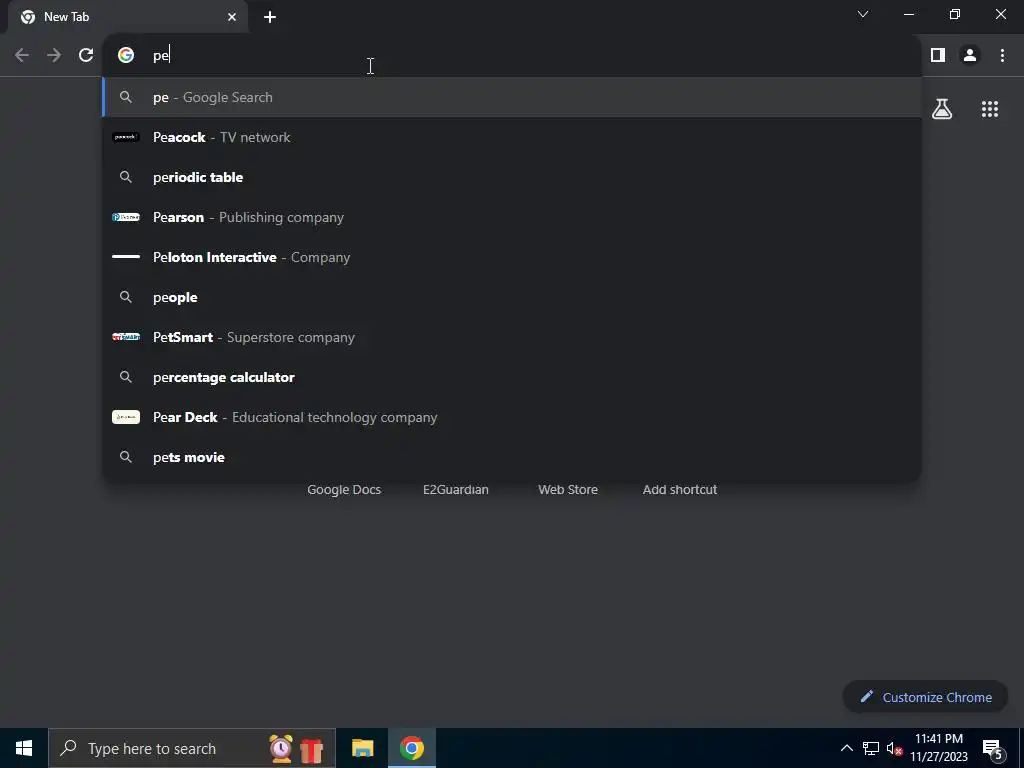Click the Peacock logo thumbnail
The image size is (1024, 768).
pyautogui.click(x=126, y=137)
